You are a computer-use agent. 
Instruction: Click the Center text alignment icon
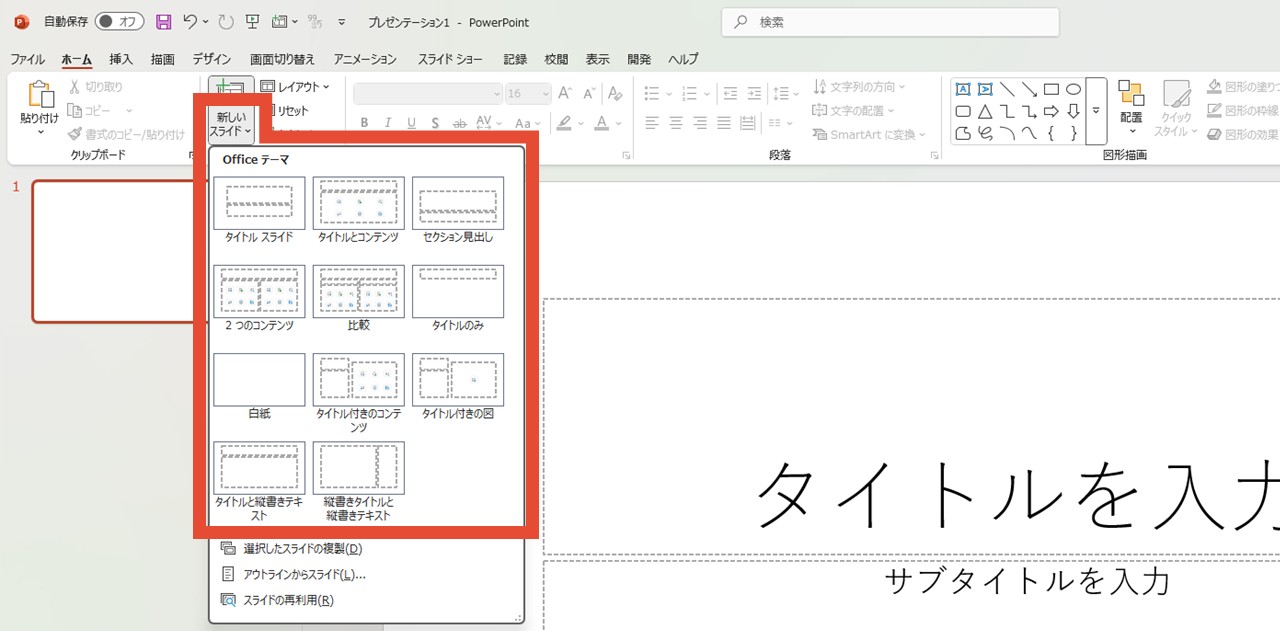676,123
